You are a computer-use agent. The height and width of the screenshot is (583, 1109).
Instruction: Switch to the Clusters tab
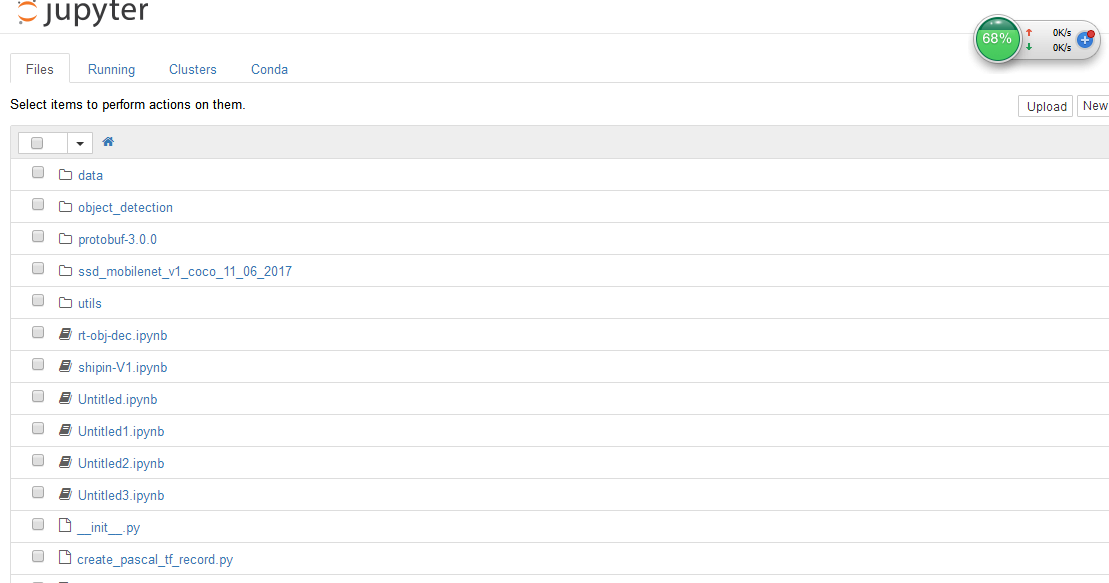192,69
